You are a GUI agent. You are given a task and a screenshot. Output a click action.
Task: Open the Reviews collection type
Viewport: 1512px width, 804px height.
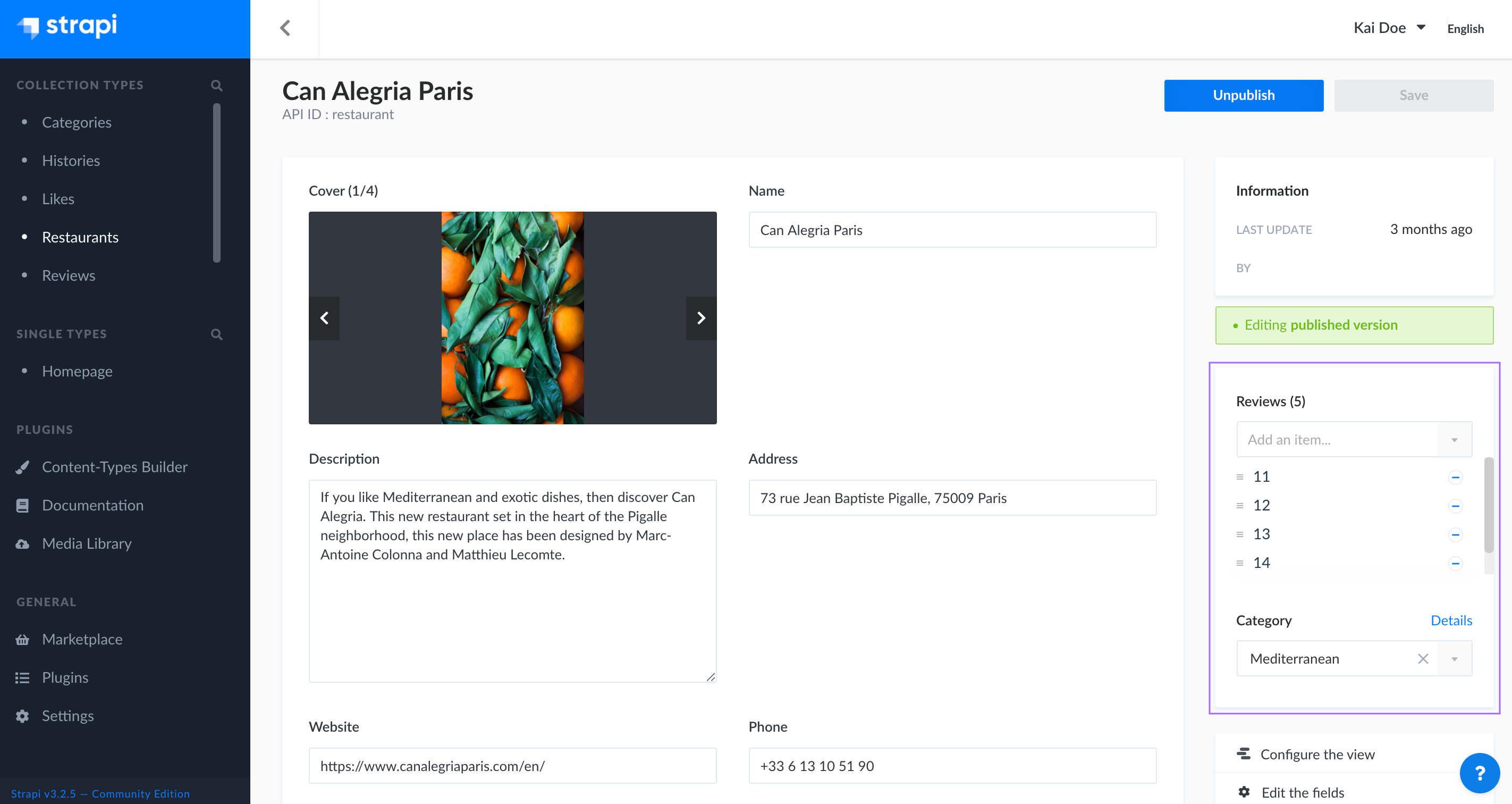[x=68, y=275]
